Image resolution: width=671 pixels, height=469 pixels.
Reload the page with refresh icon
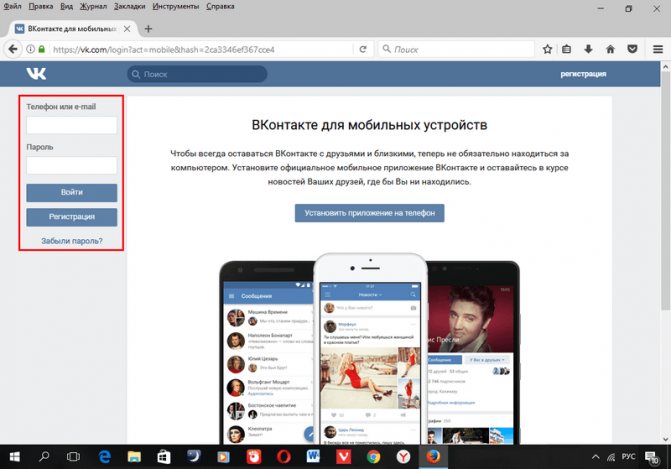[x=363, y=49]
